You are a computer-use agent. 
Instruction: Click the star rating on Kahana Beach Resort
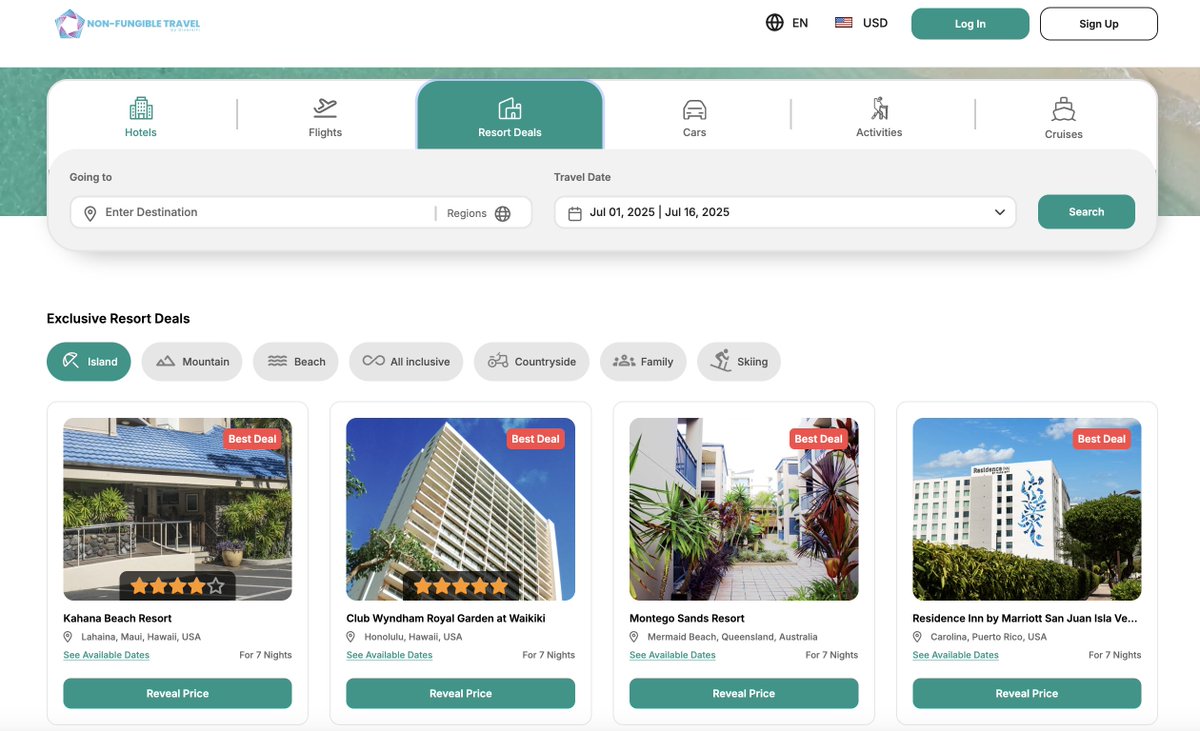click(x=178, y=585)
